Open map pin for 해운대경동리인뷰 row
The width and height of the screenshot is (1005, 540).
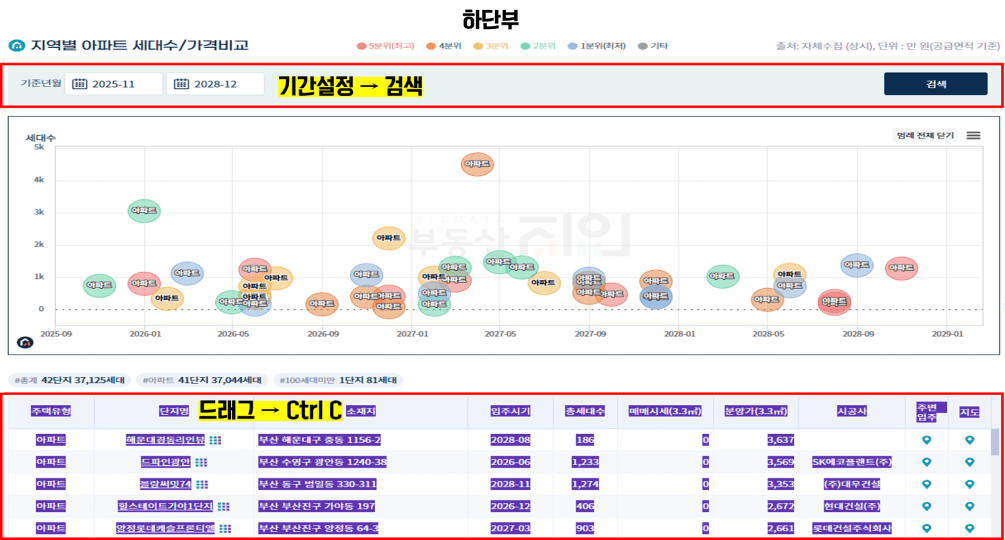pos(968,440)
